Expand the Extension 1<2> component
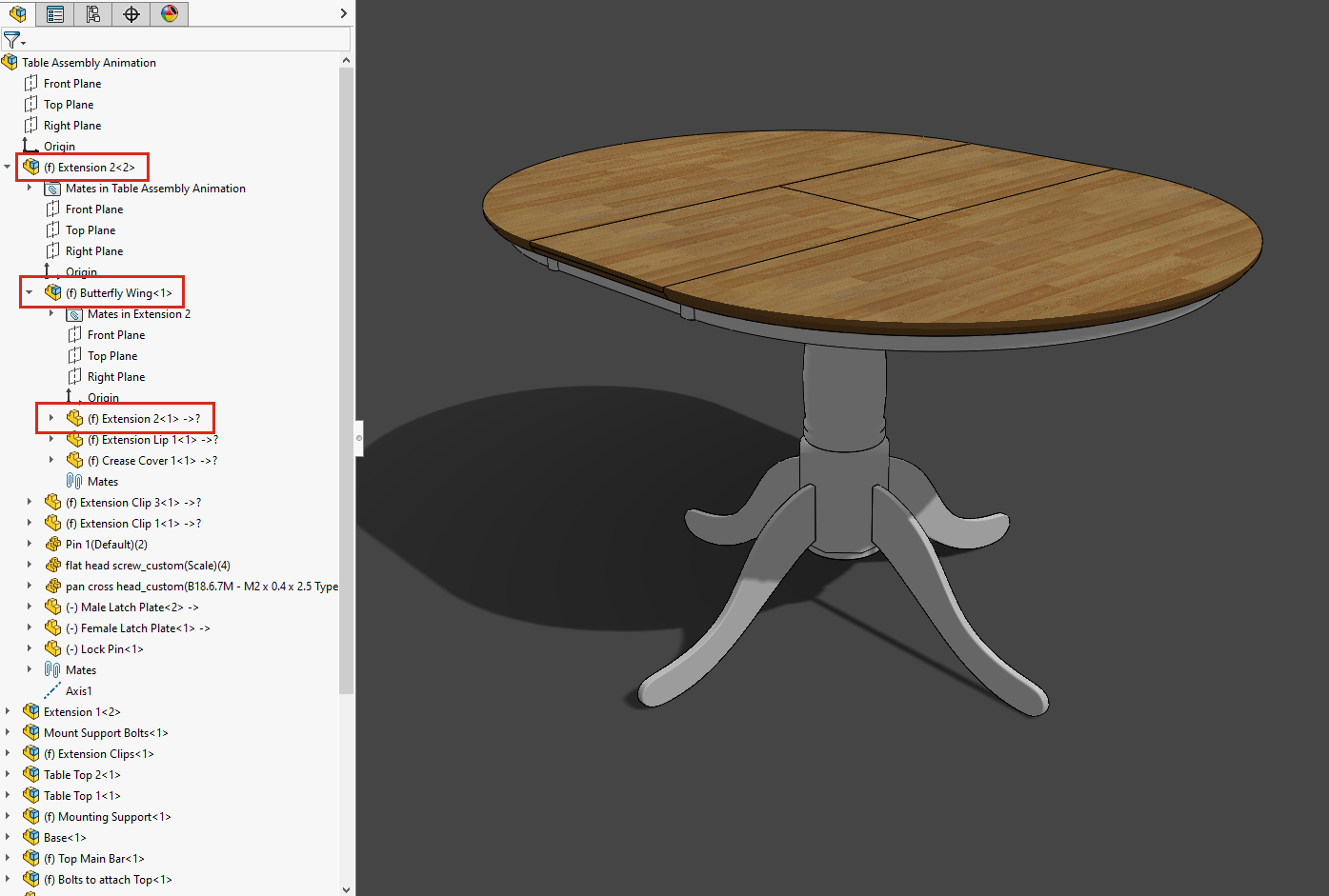 pos(9,711)
